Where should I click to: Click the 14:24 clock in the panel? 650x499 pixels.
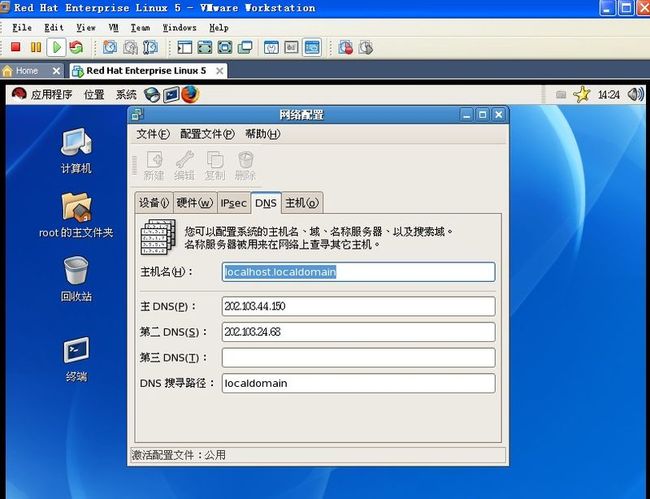609,94
